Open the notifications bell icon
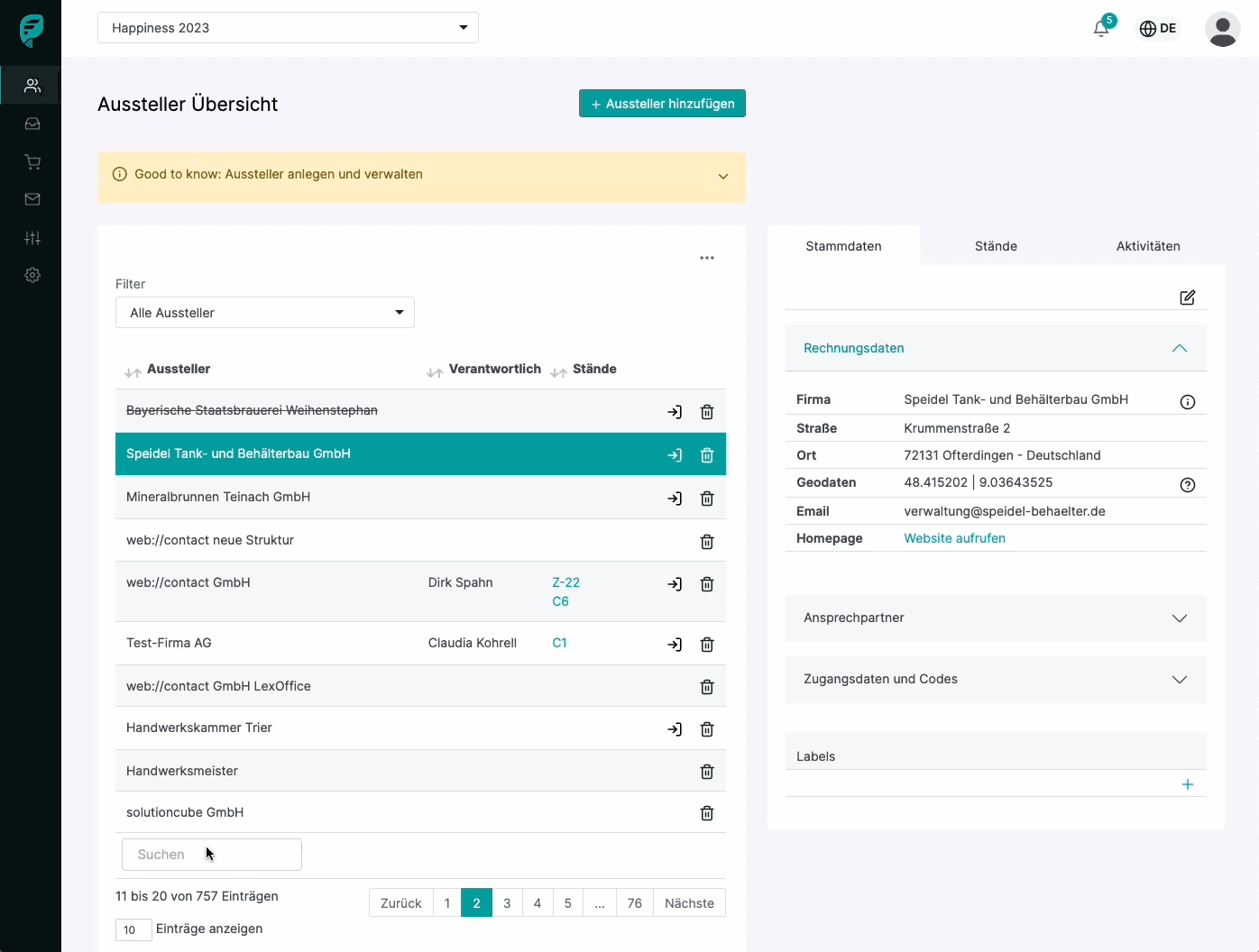Screen dimensions: 1259x952 [x=1101, y=29]
